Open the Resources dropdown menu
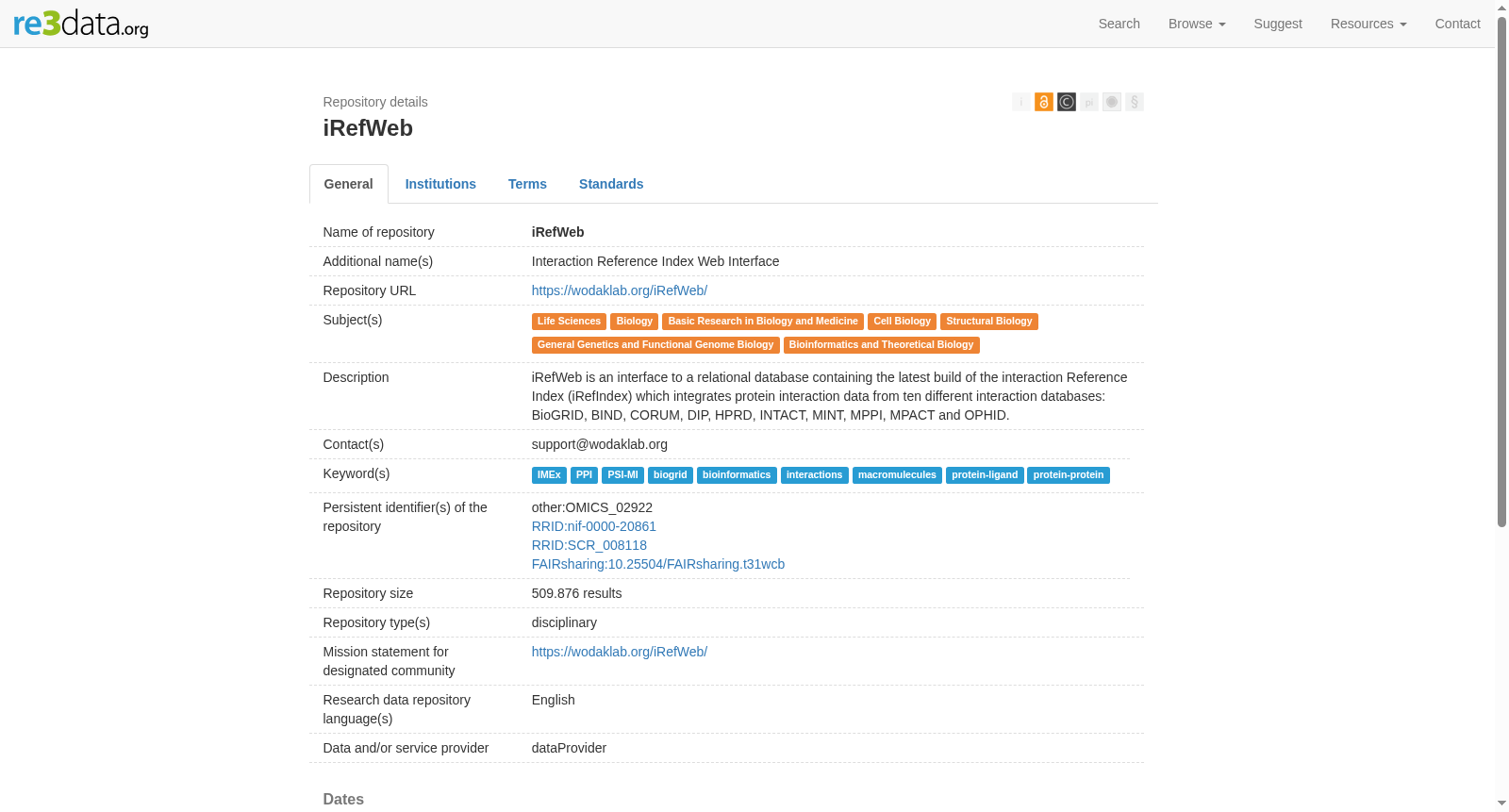This screenshot has width=1509, height=812. [1368, 24]
